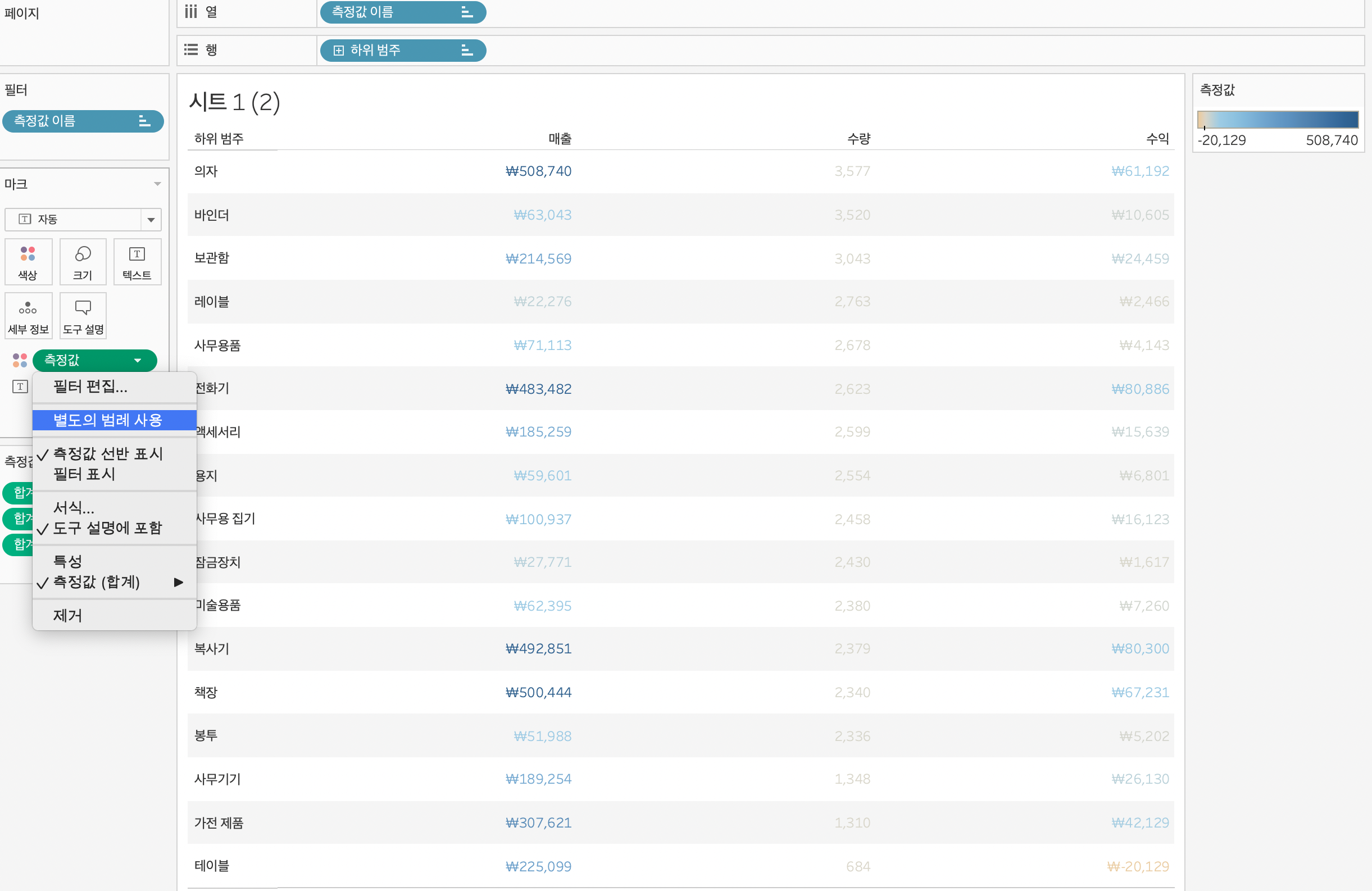Open the 자동 mark type dropdown
This screenshot has height=891, width=1372.
[x=151, y=220]
